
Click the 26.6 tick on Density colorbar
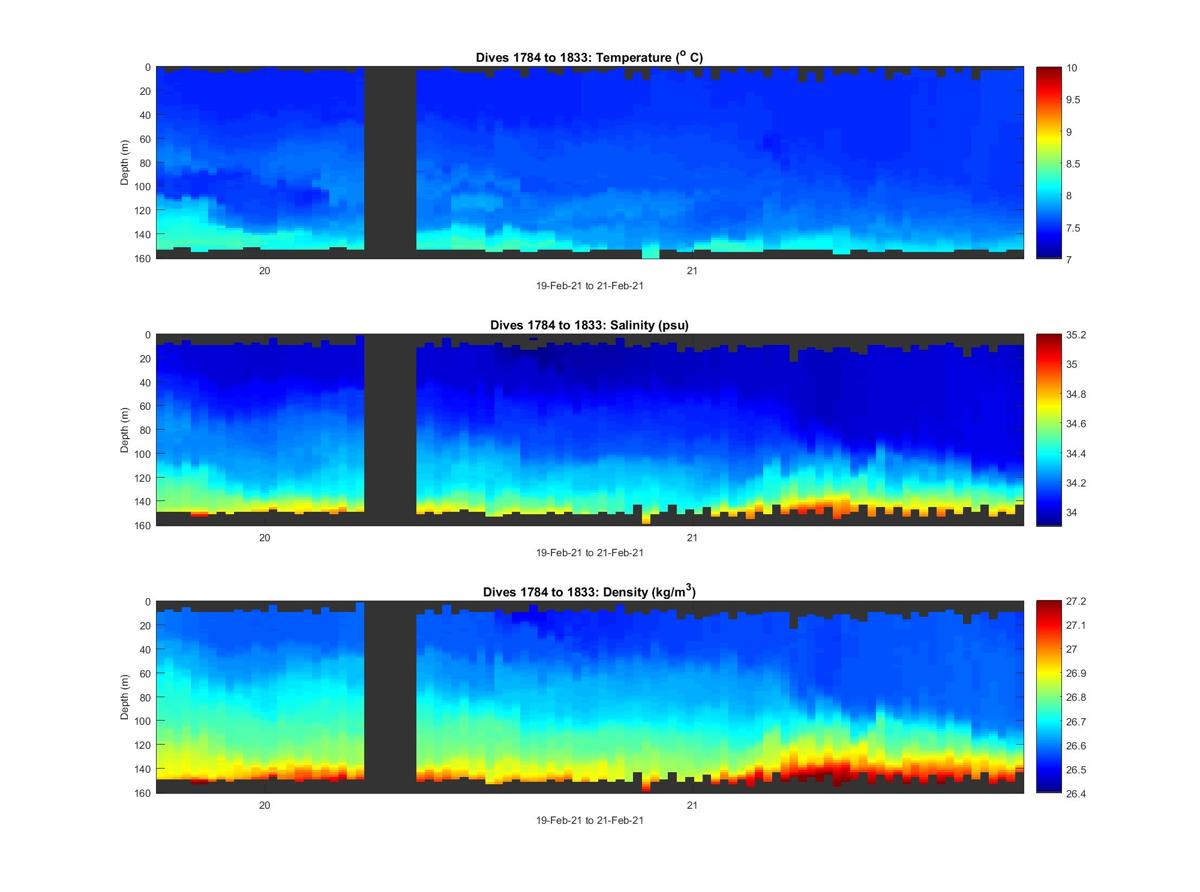(1078, 746)
